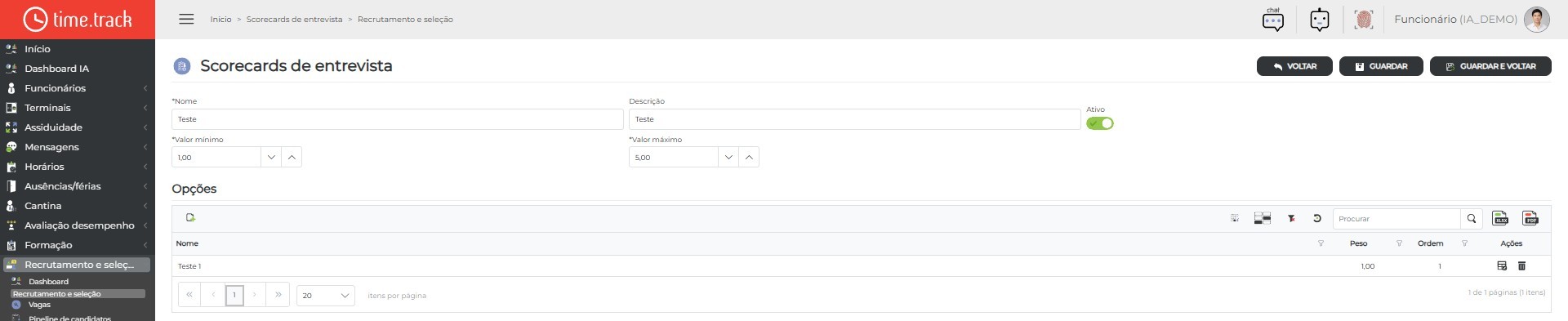This screenshot has width=1568, height=321.
Task: Open the hamburger menu toggle
Action: tap(186, 19)
